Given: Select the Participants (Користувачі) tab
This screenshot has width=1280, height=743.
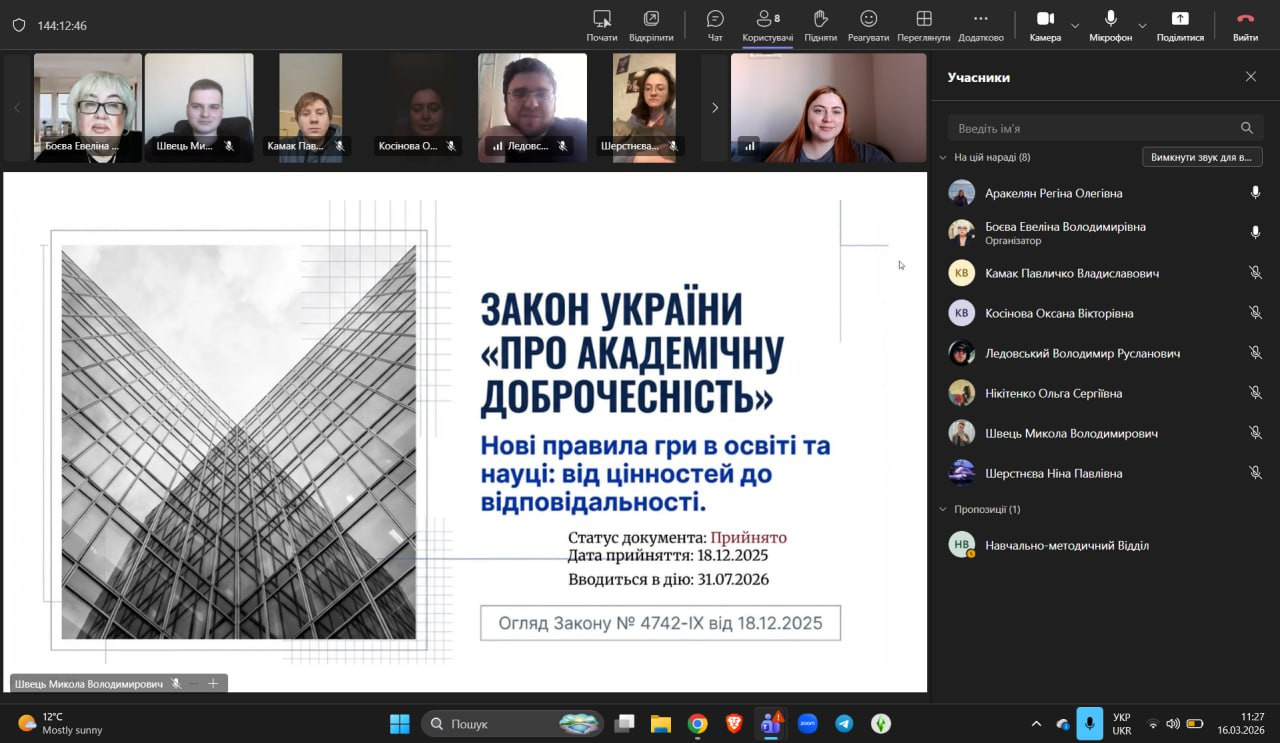Looking at the screenshot, I should (x=767, y=25).
